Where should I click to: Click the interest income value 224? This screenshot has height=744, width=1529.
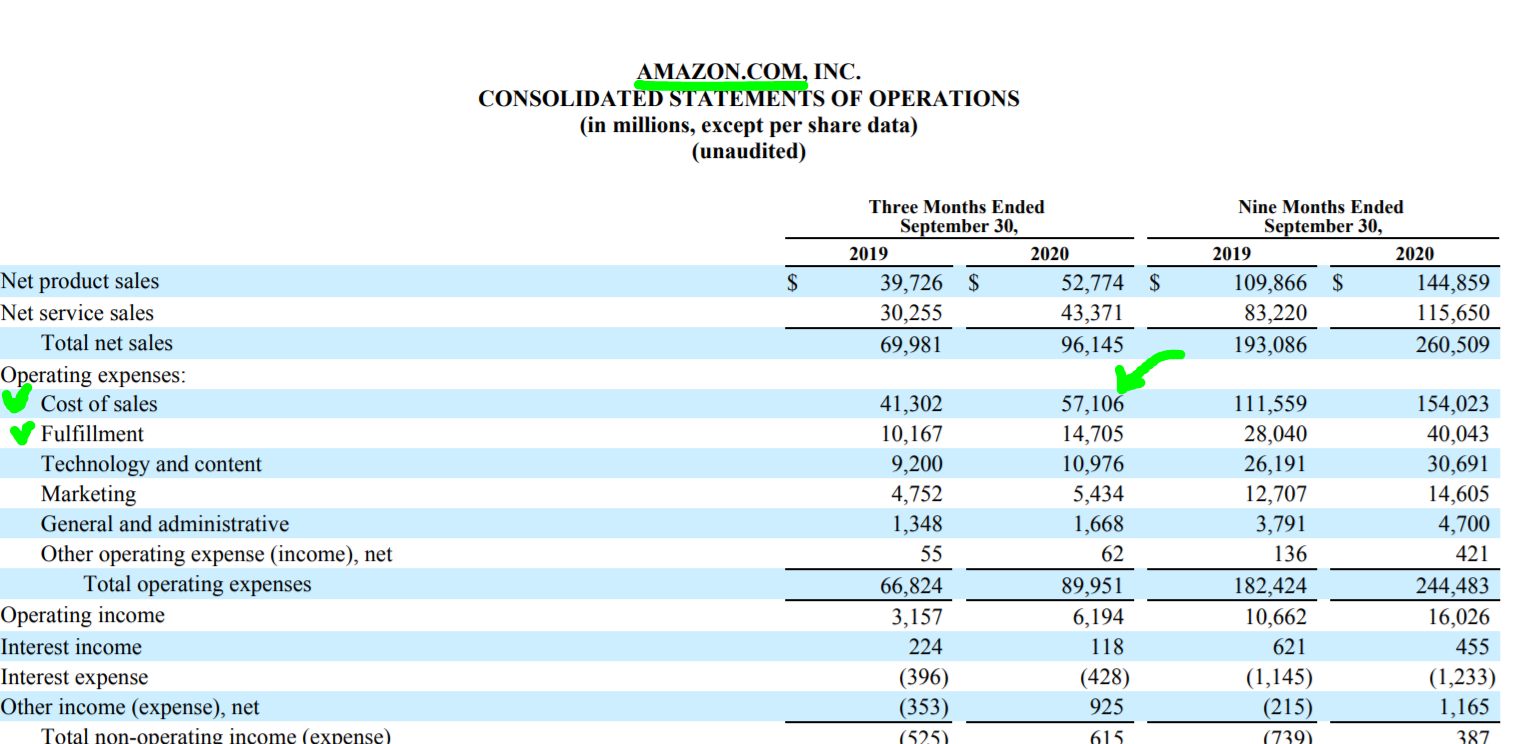(925, 647)
